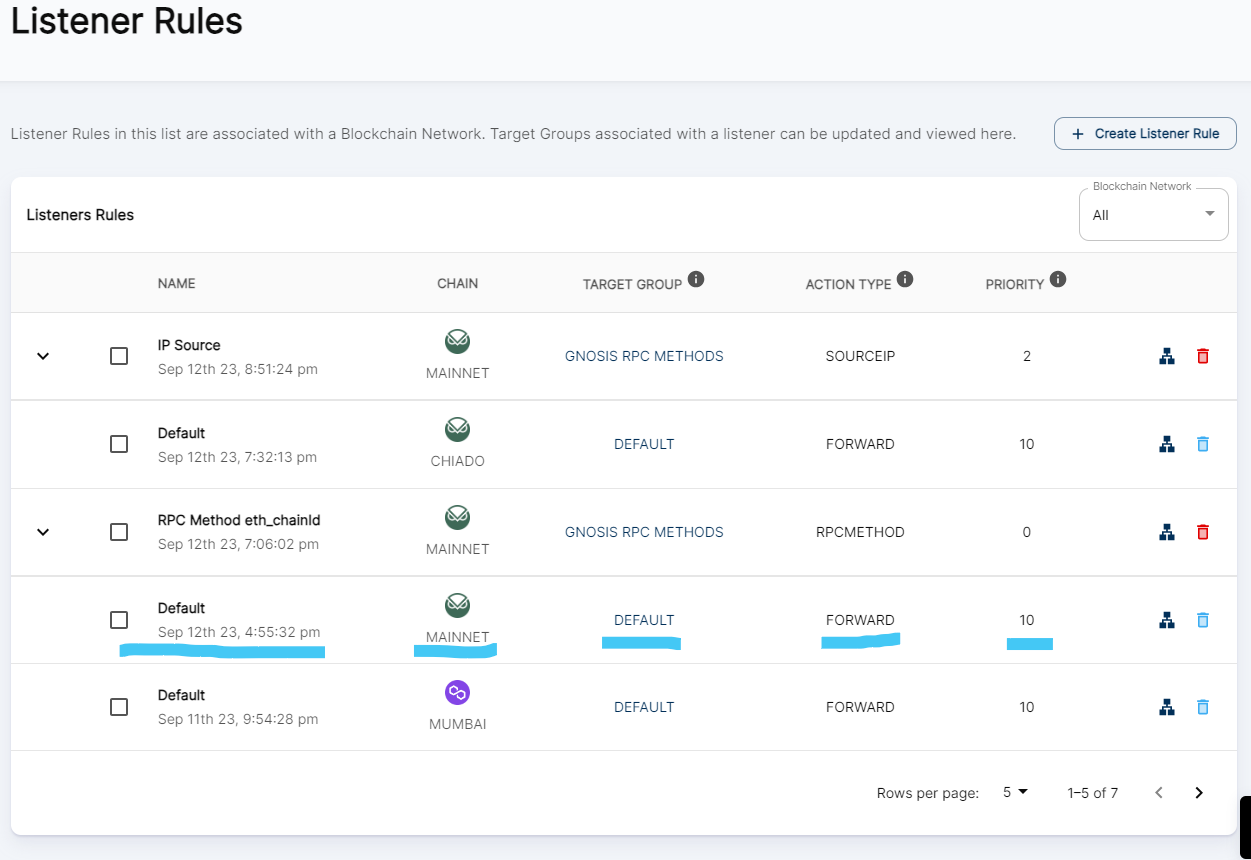The image size is (1251, 860).
Task: Click Gnosis chain icon in IP Source row
Action: (x=458, y=342)
